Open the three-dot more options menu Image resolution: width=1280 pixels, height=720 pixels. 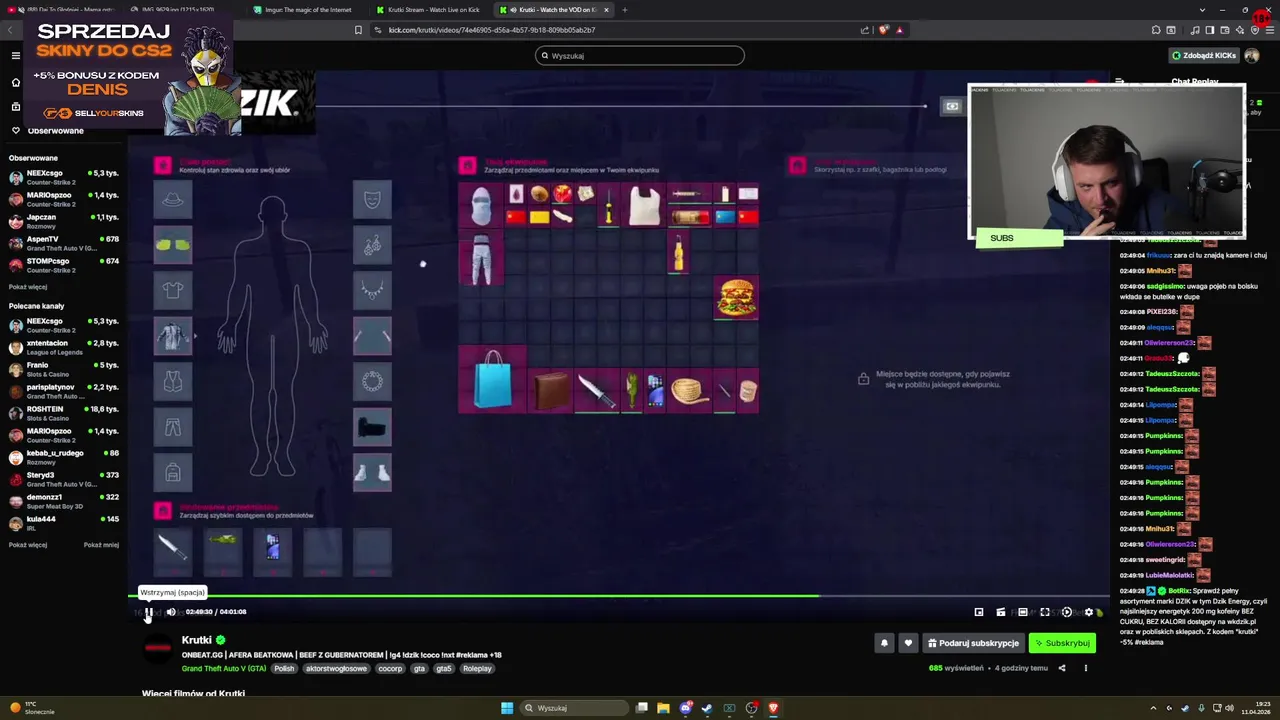tap(1085, 668)
